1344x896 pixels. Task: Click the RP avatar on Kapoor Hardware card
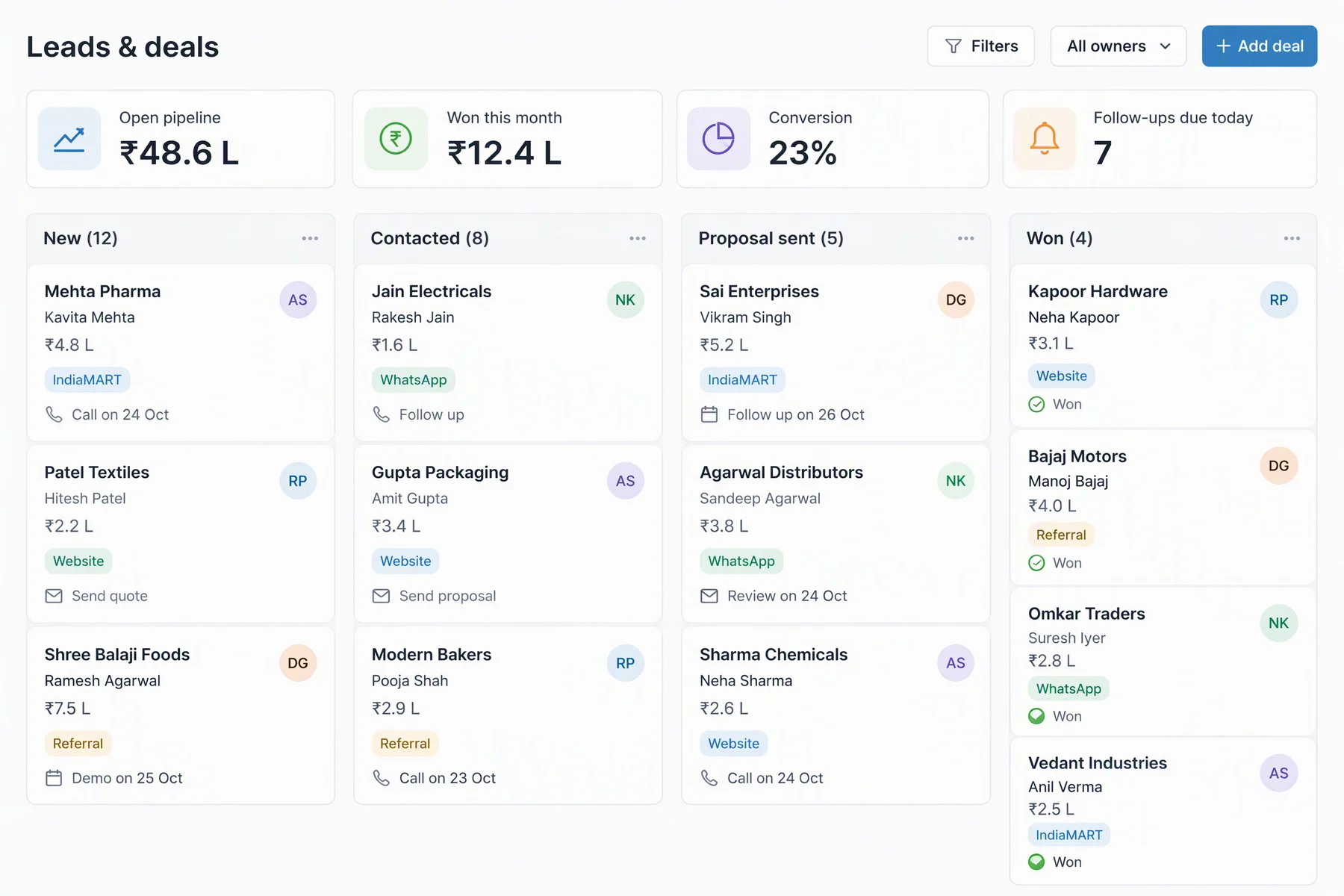click(x=1278, y=300)
